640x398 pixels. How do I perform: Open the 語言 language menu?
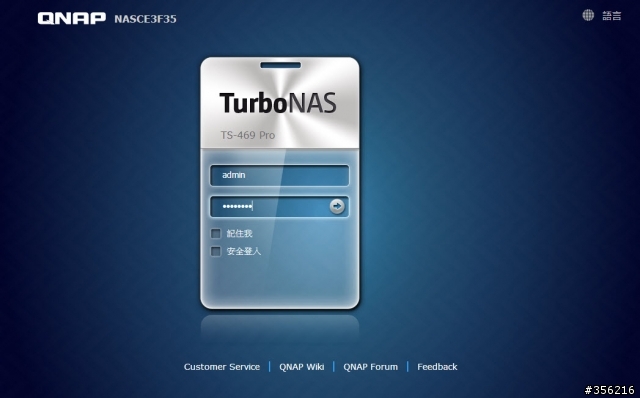612,16
